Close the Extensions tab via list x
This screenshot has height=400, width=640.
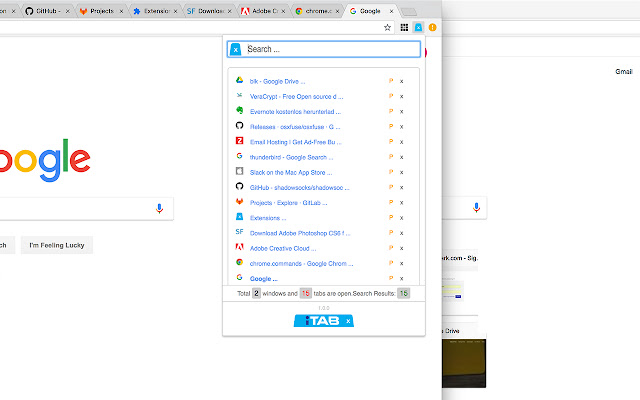coord(402,218)
